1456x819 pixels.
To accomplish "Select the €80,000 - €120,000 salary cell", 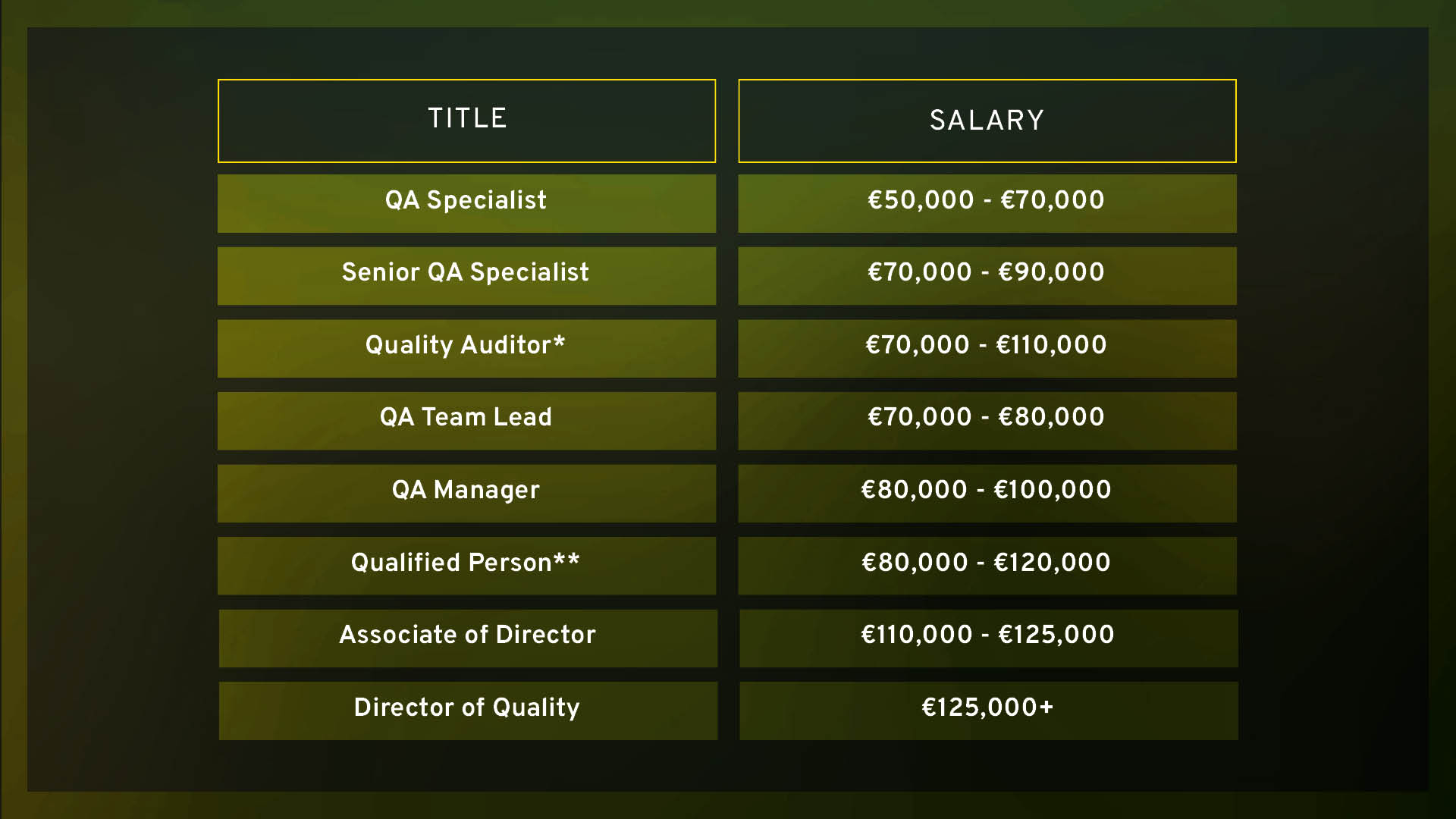I will click(987, 566).
